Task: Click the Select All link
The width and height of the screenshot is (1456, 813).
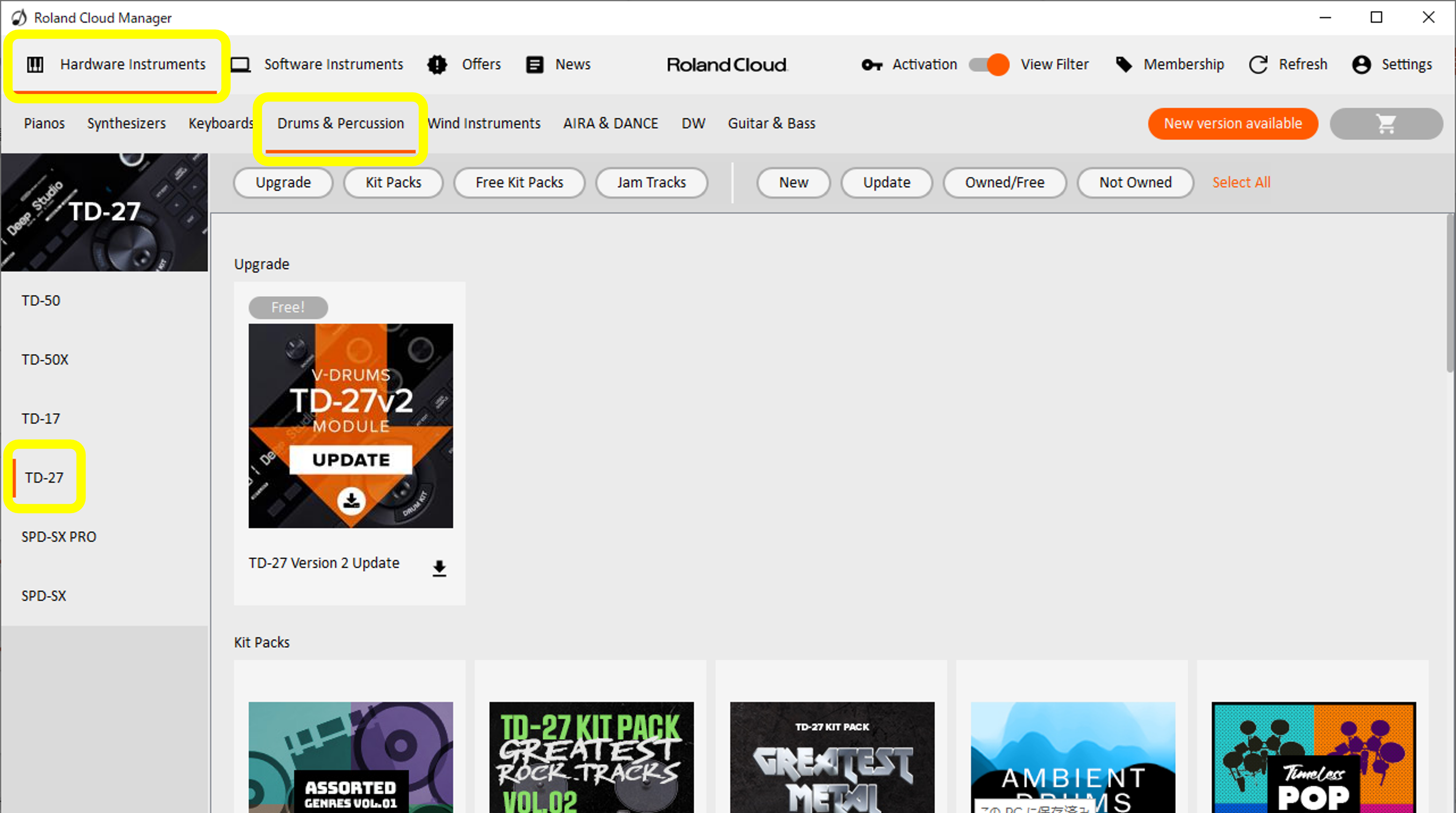Action: pos(1241,183)
